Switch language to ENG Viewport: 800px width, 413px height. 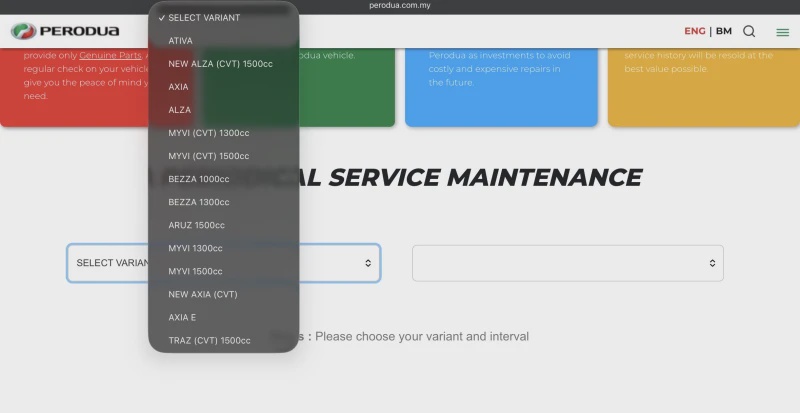694,31
